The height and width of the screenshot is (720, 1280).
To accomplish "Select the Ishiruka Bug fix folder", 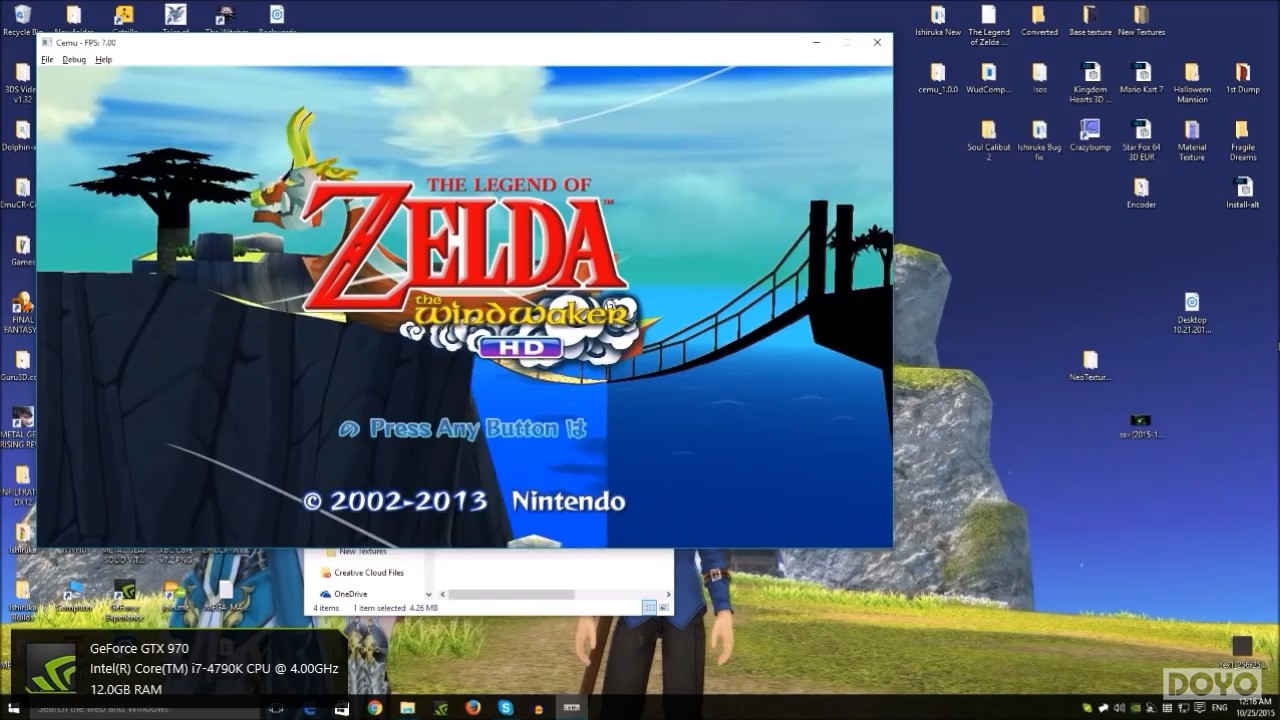I will coord(1039,140).
